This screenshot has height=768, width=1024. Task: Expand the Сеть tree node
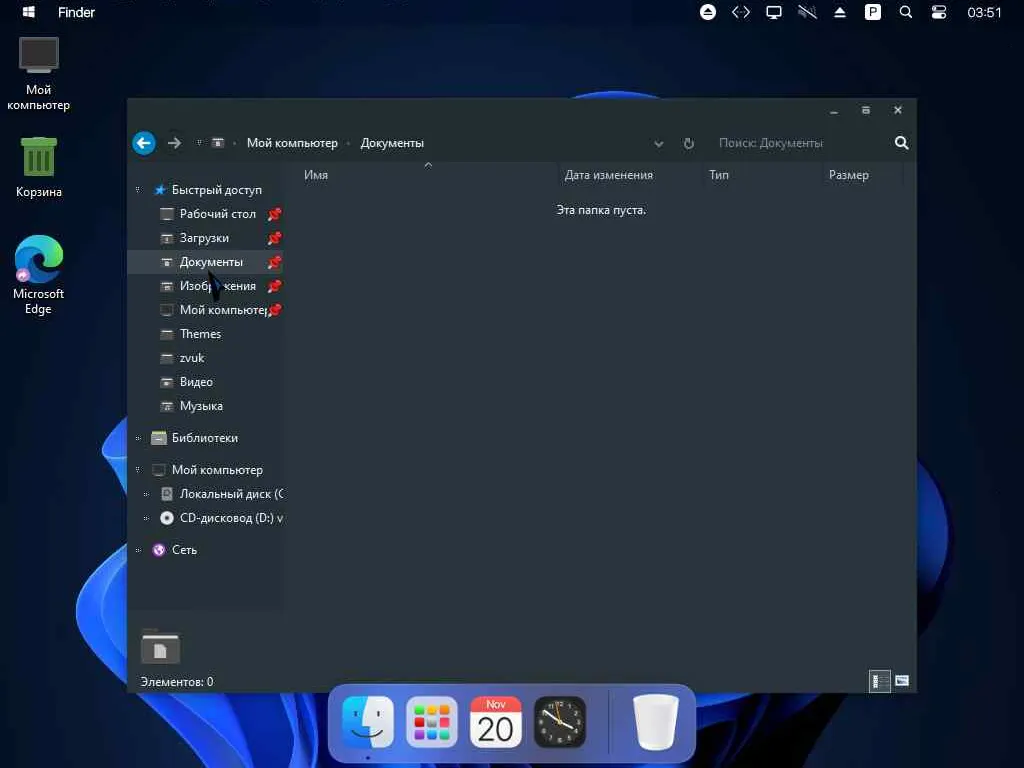pos(138,551)
